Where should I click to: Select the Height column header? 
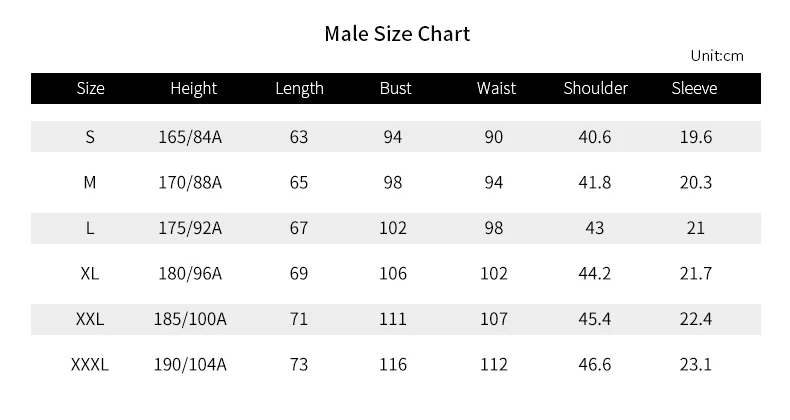193,88
